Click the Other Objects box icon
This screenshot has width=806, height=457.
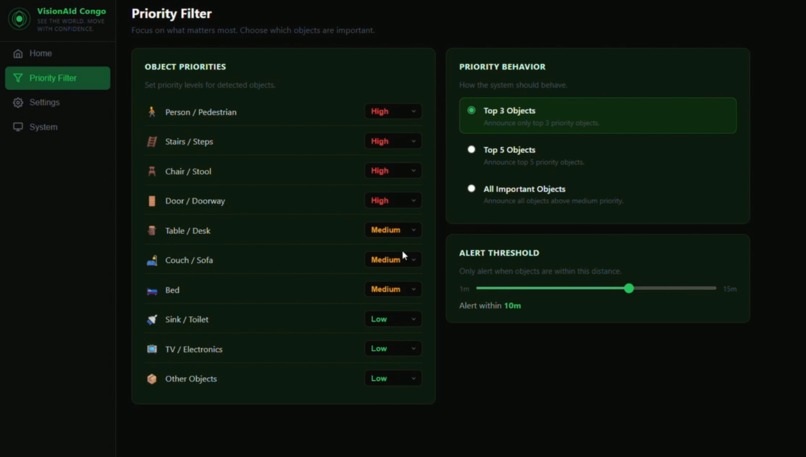click(152, 379)
